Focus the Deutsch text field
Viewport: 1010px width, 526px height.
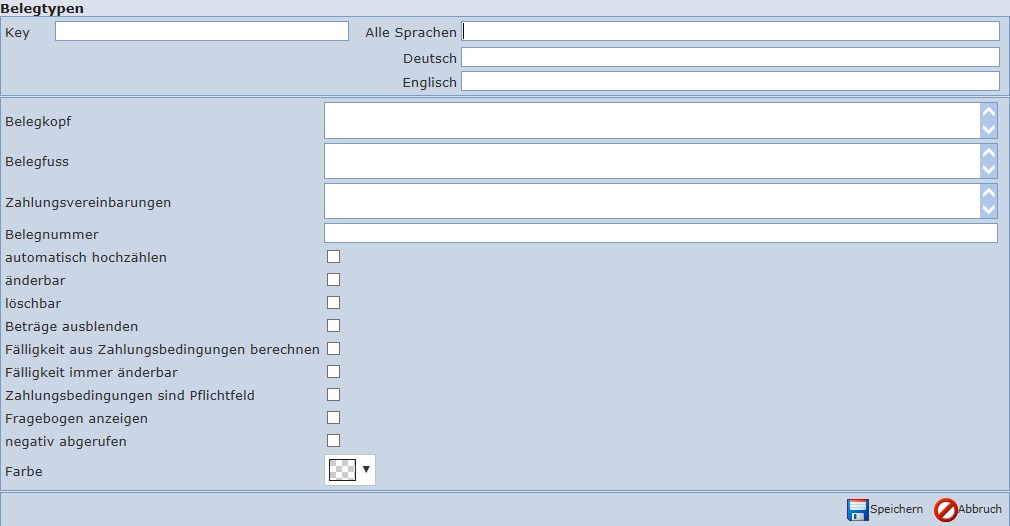coord(729,58)
